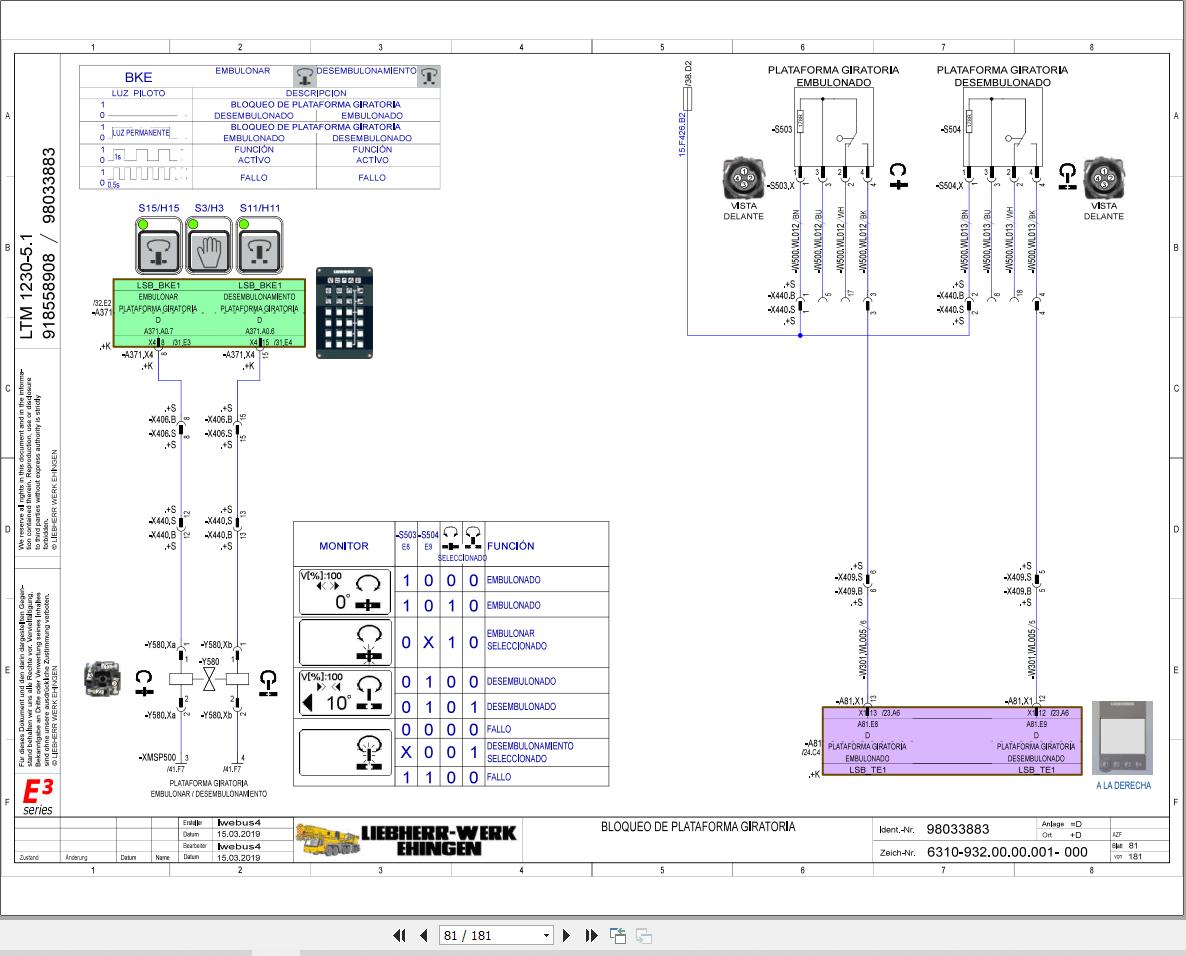Go to the first page
This screenshot has width=1186, height=956.
[399, 936]
